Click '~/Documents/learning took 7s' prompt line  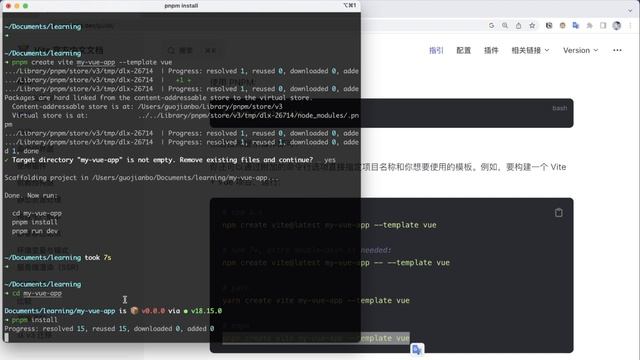(x=58, y=258)
